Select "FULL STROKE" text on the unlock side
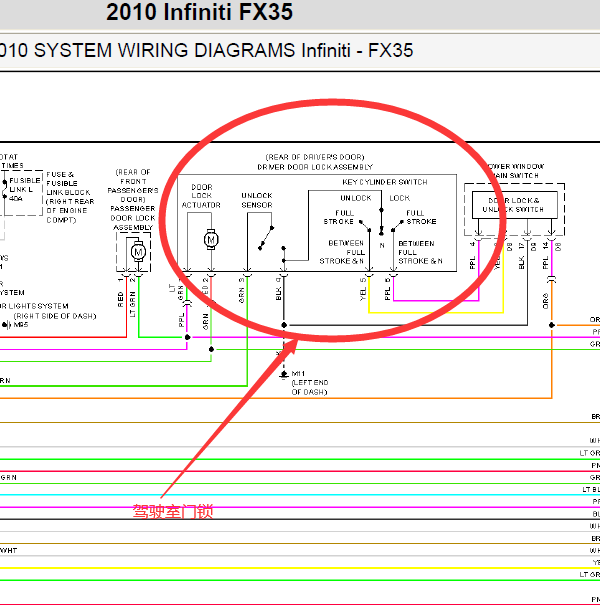 [x=339, y=217]
